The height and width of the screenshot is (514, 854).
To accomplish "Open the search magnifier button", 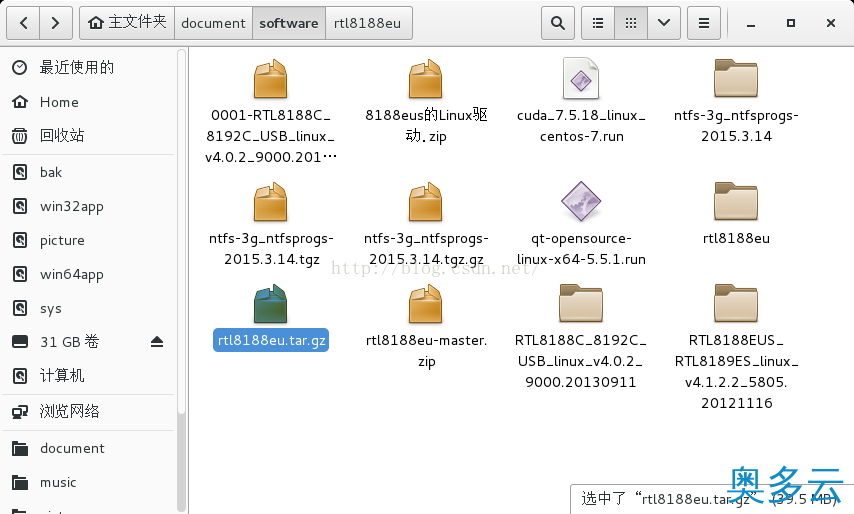I will (558, 23).
